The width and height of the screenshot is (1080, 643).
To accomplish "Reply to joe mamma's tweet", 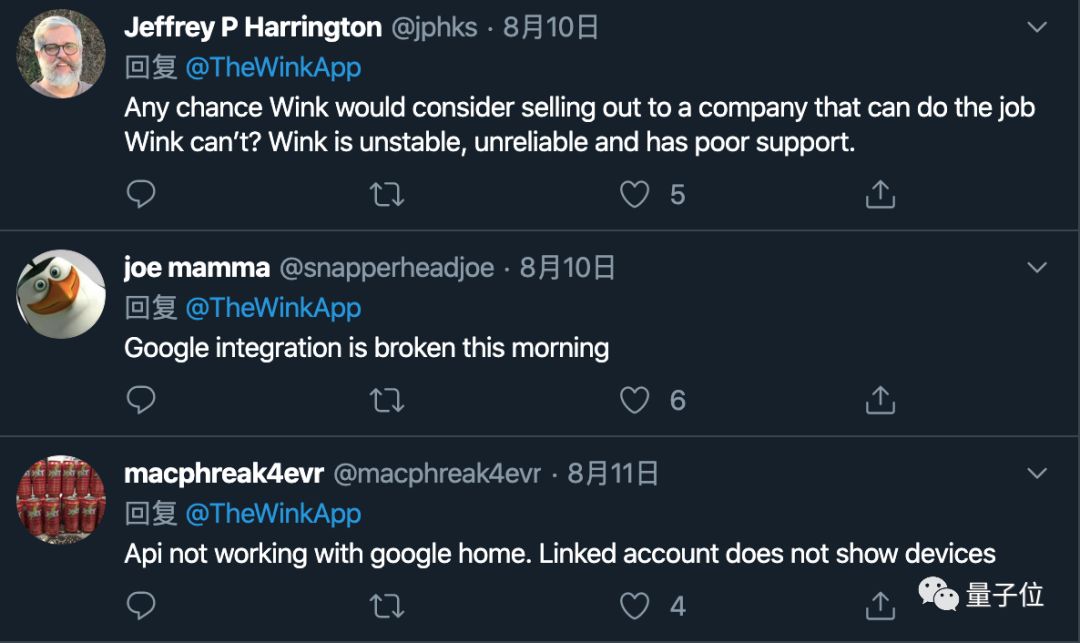I will [141, 400].
